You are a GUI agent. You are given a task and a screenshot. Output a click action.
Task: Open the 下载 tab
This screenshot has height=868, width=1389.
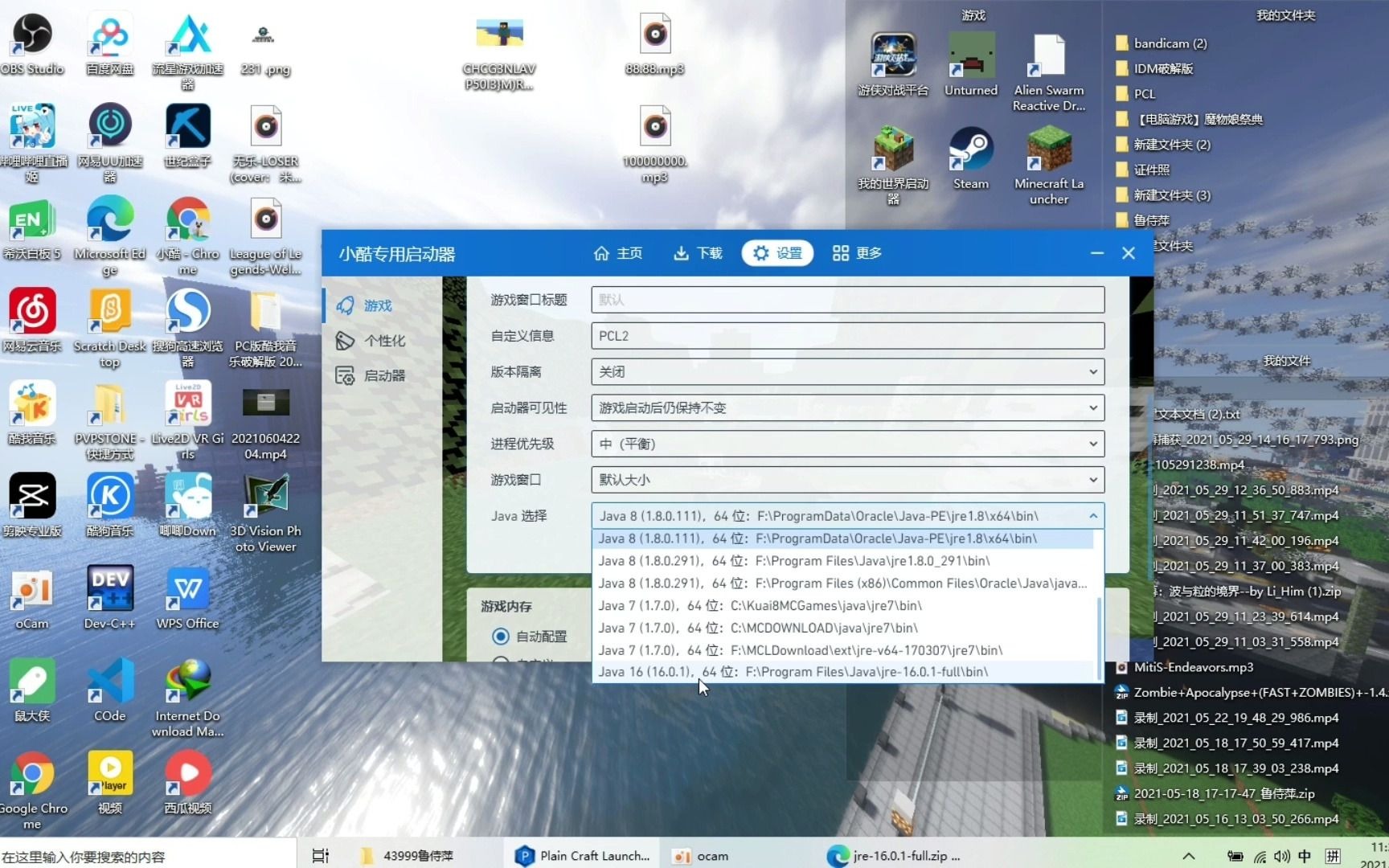(698, 252)
